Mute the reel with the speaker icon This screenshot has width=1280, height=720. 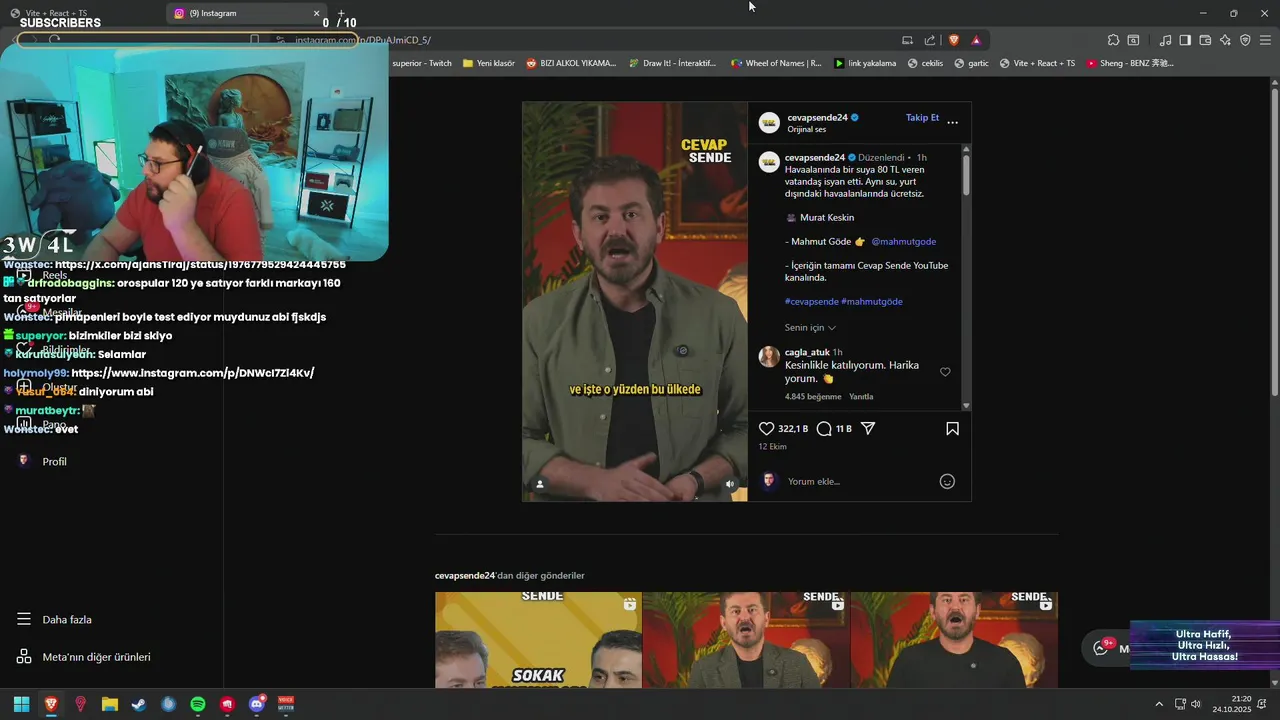coord(729,484)
